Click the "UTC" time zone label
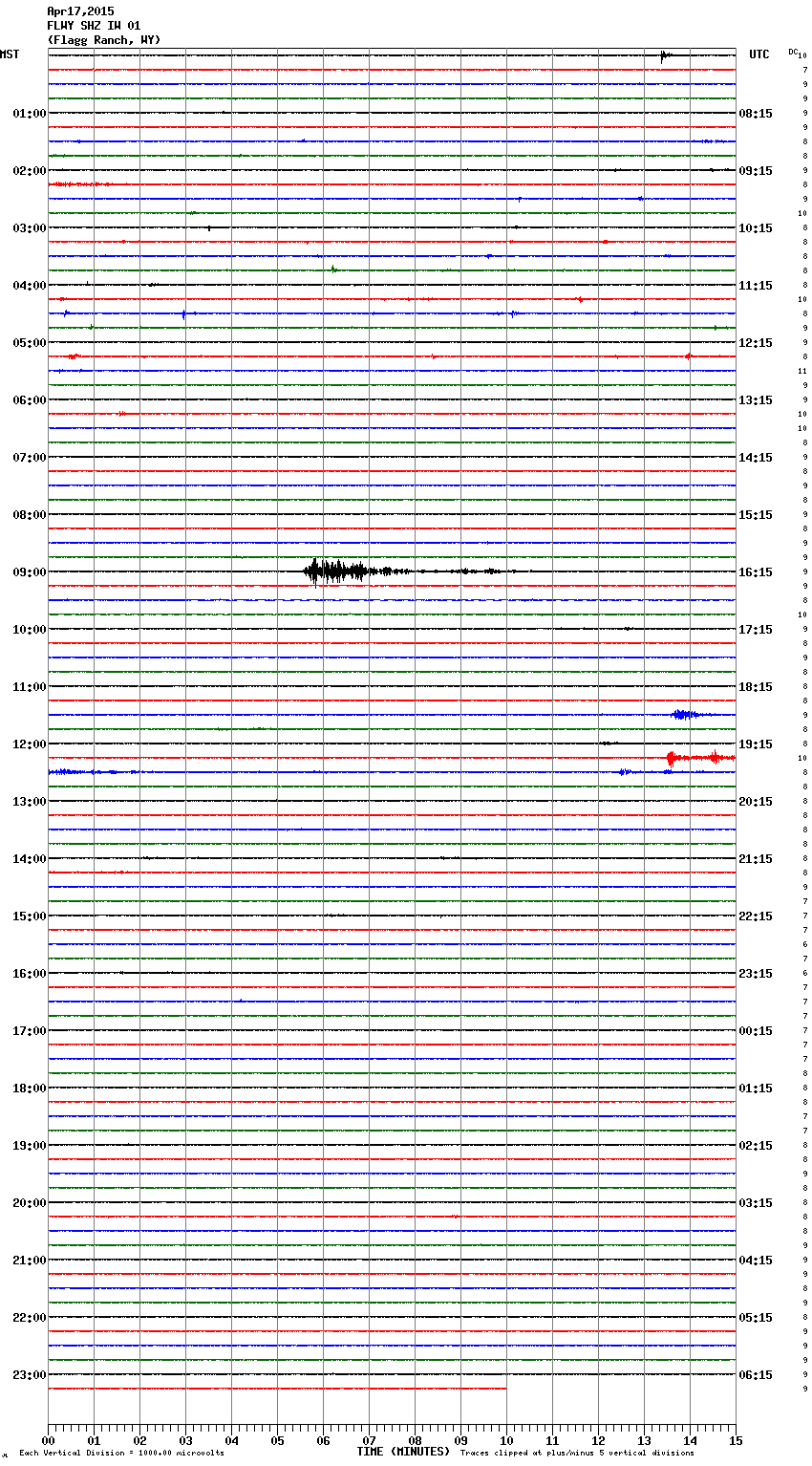The height and width of the screenshot is (1466, 812). 759,54
